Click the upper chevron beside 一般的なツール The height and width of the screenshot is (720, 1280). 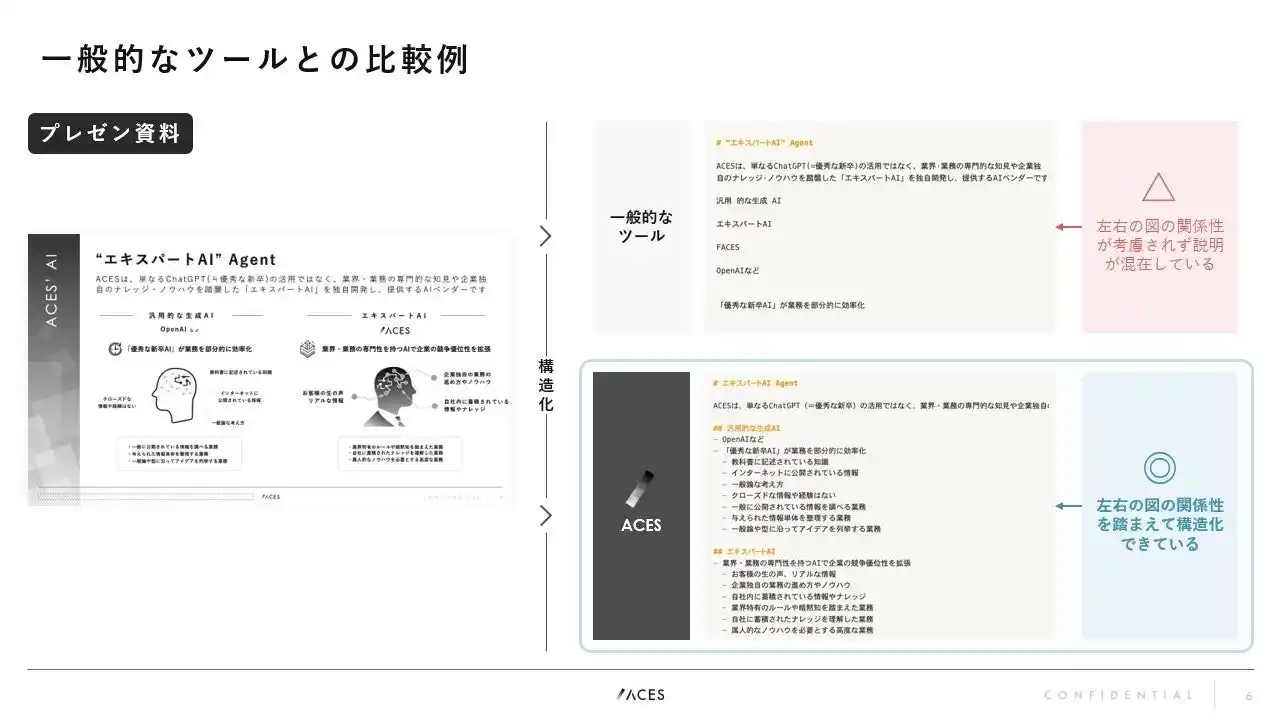tap(545, 236)
